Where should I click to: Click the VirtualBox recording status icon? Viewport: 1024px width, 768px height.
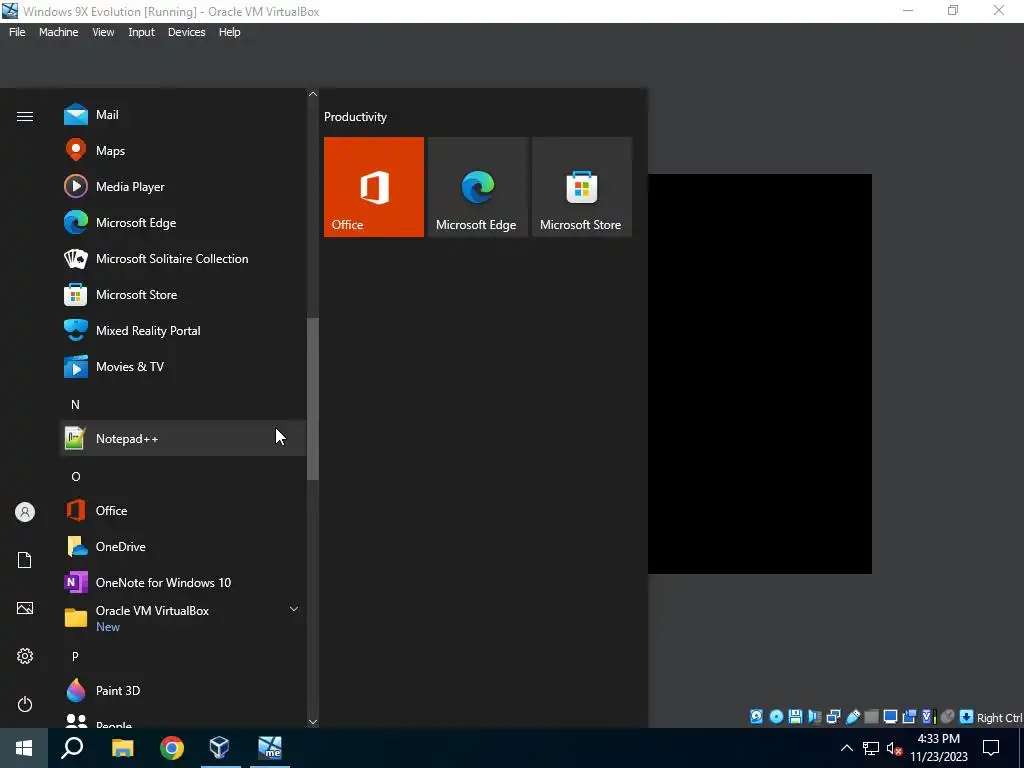(909, 716)
